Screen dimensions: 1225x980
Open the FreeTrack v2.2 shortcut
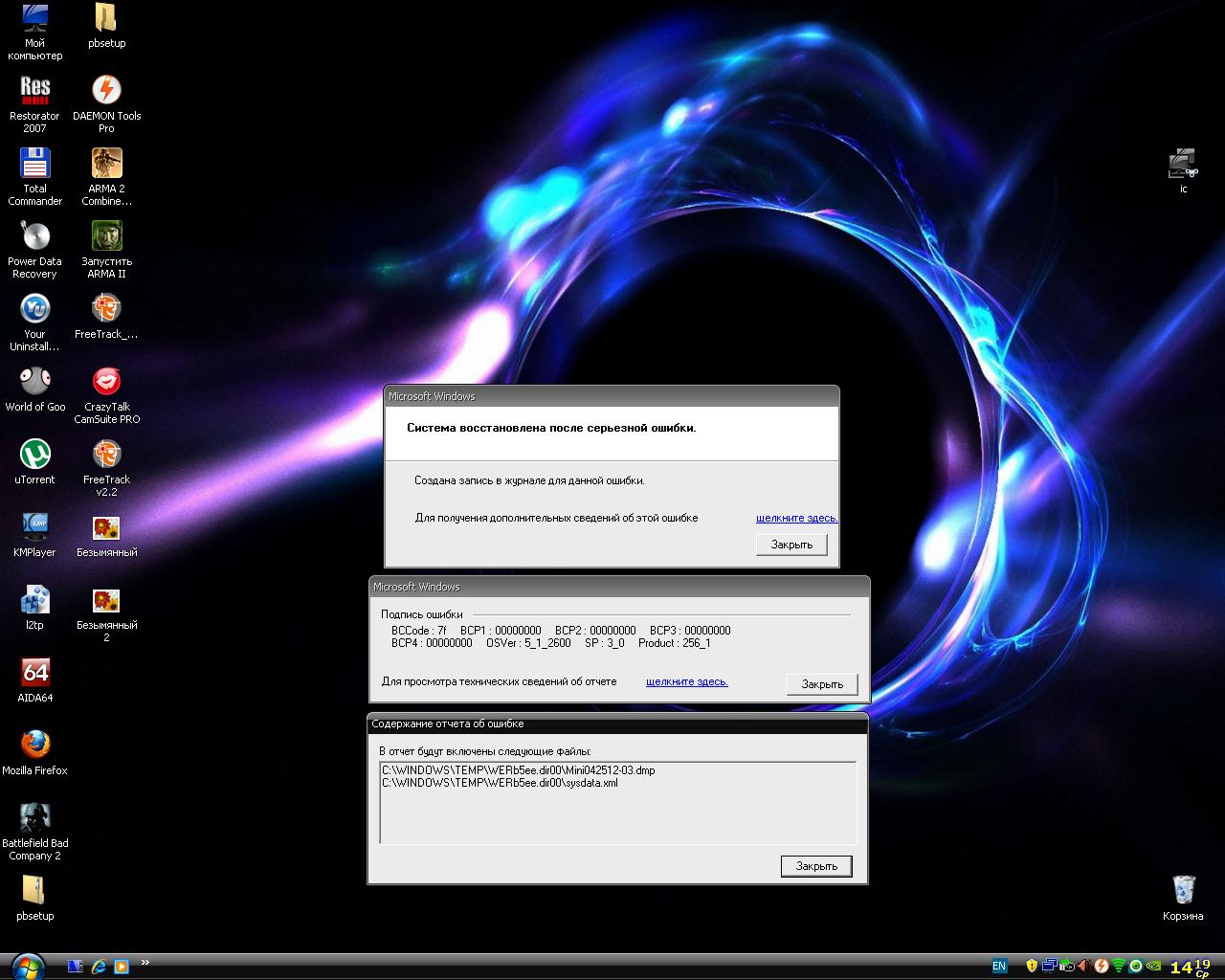pos(106,468)
